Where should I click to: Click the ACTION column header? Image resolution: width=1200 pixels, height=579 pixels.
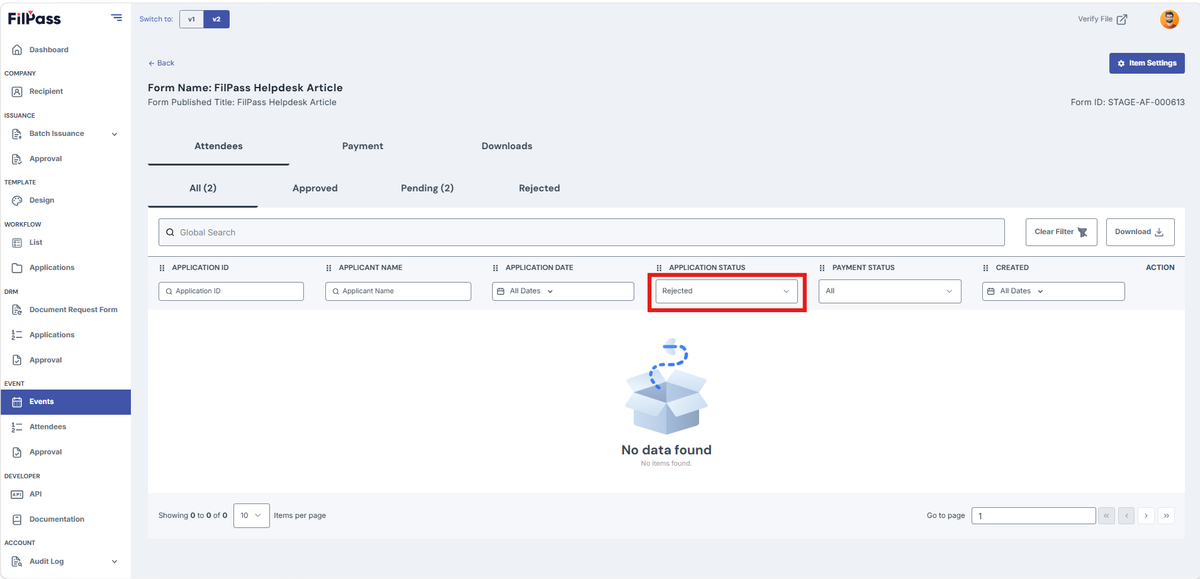coord(1160,268)
